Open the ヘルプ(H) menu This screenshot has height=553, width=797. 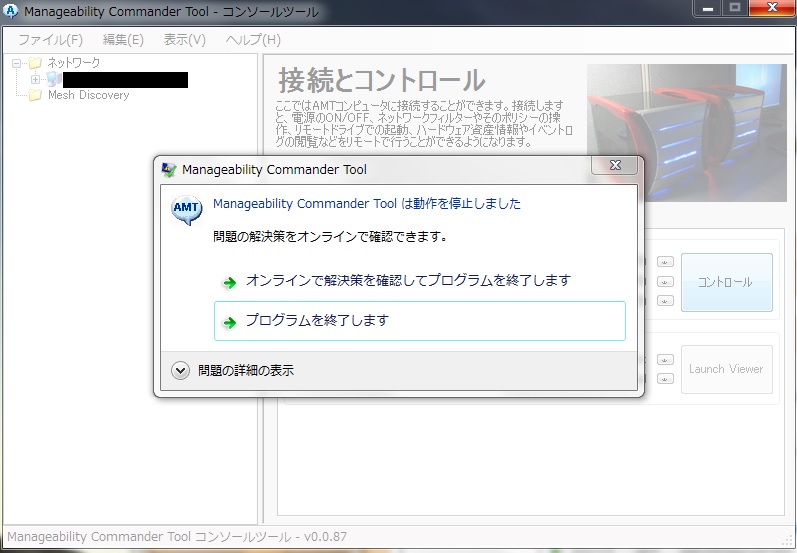click(253, 40)
